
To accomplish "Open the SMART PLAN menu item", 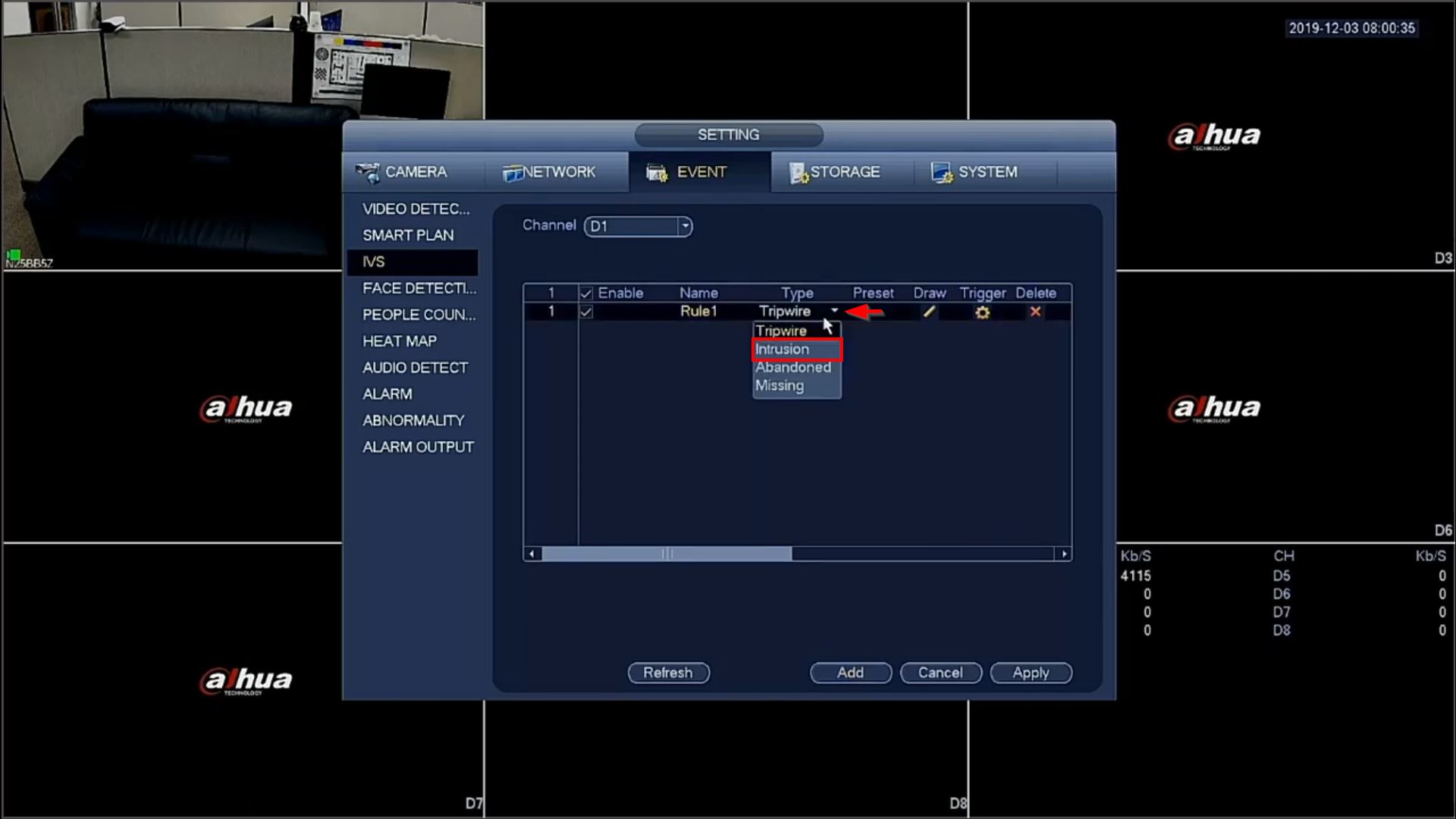I will (x=408, y=235).
